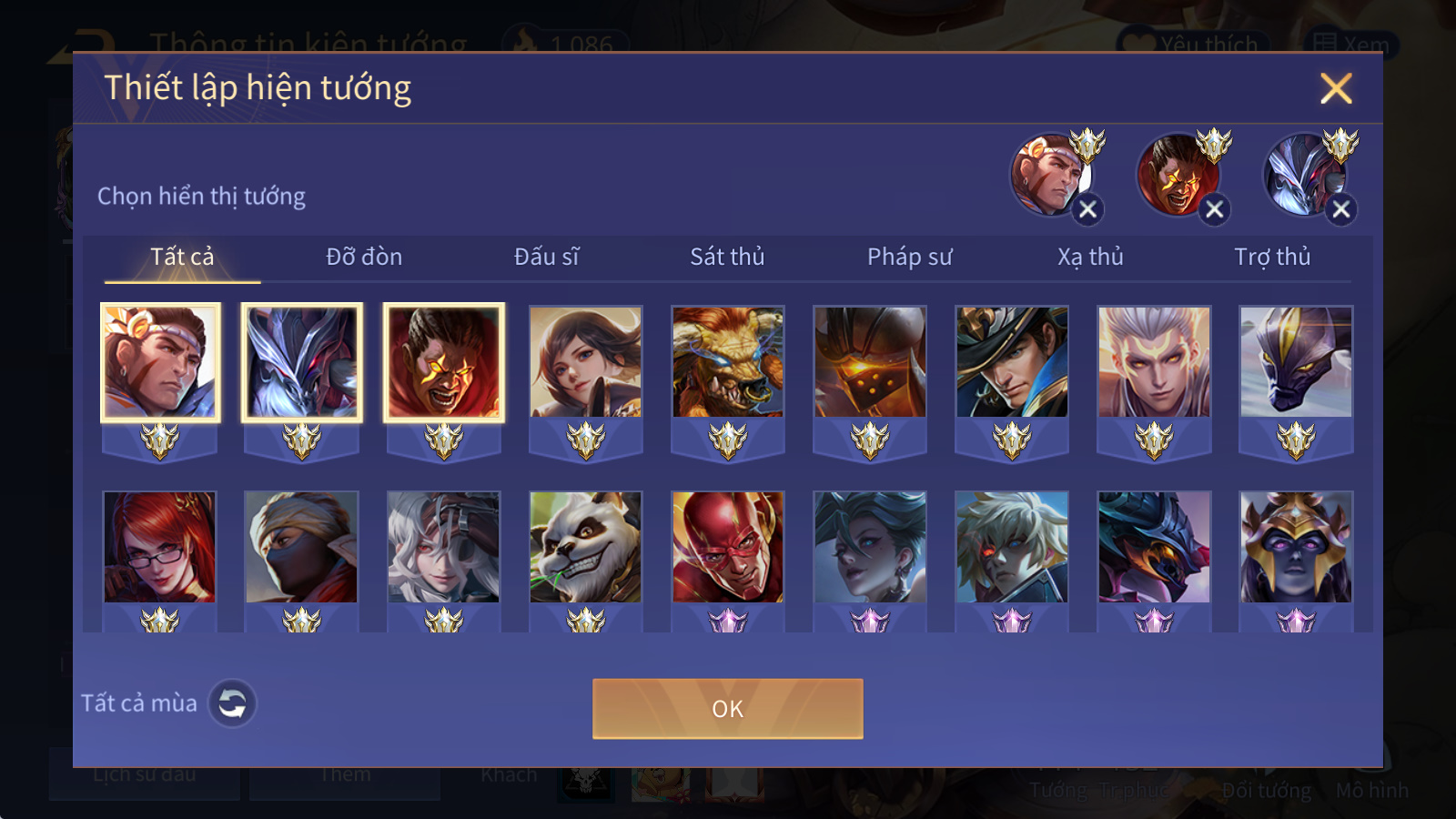Choose the cowboy hat hero portrait
This screenshot has width=1456, height=819.
pos(1012,361)
